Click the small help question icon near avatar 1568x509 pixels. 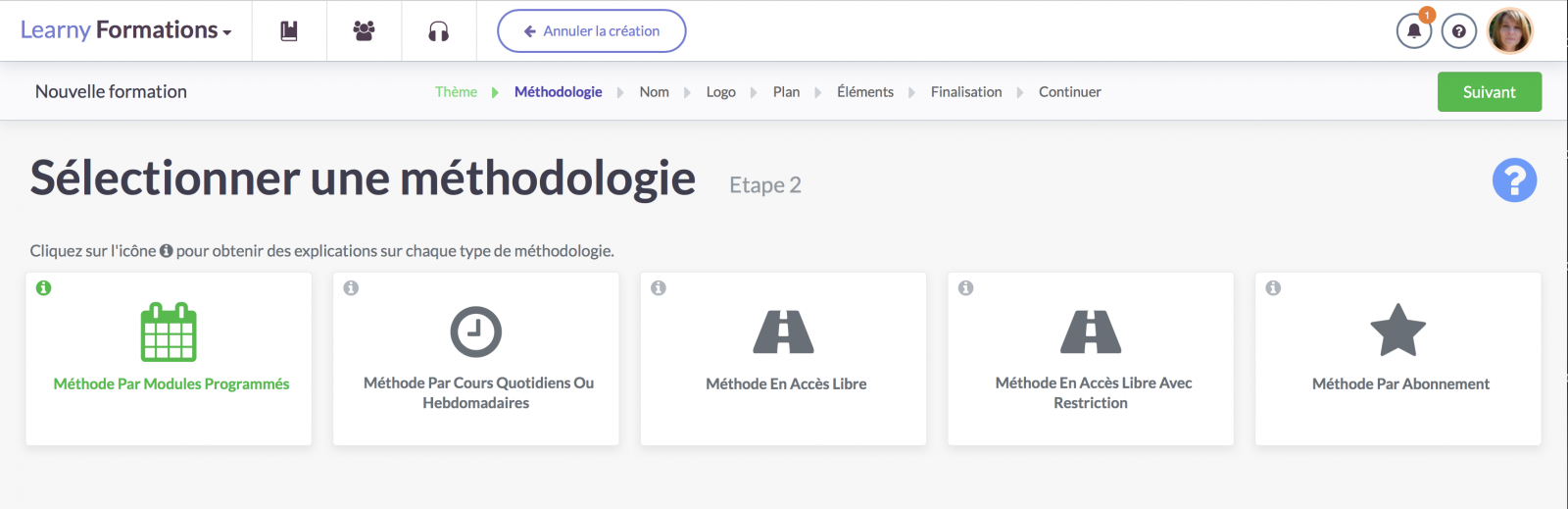pyautogui.click(x=1459, y=31)
